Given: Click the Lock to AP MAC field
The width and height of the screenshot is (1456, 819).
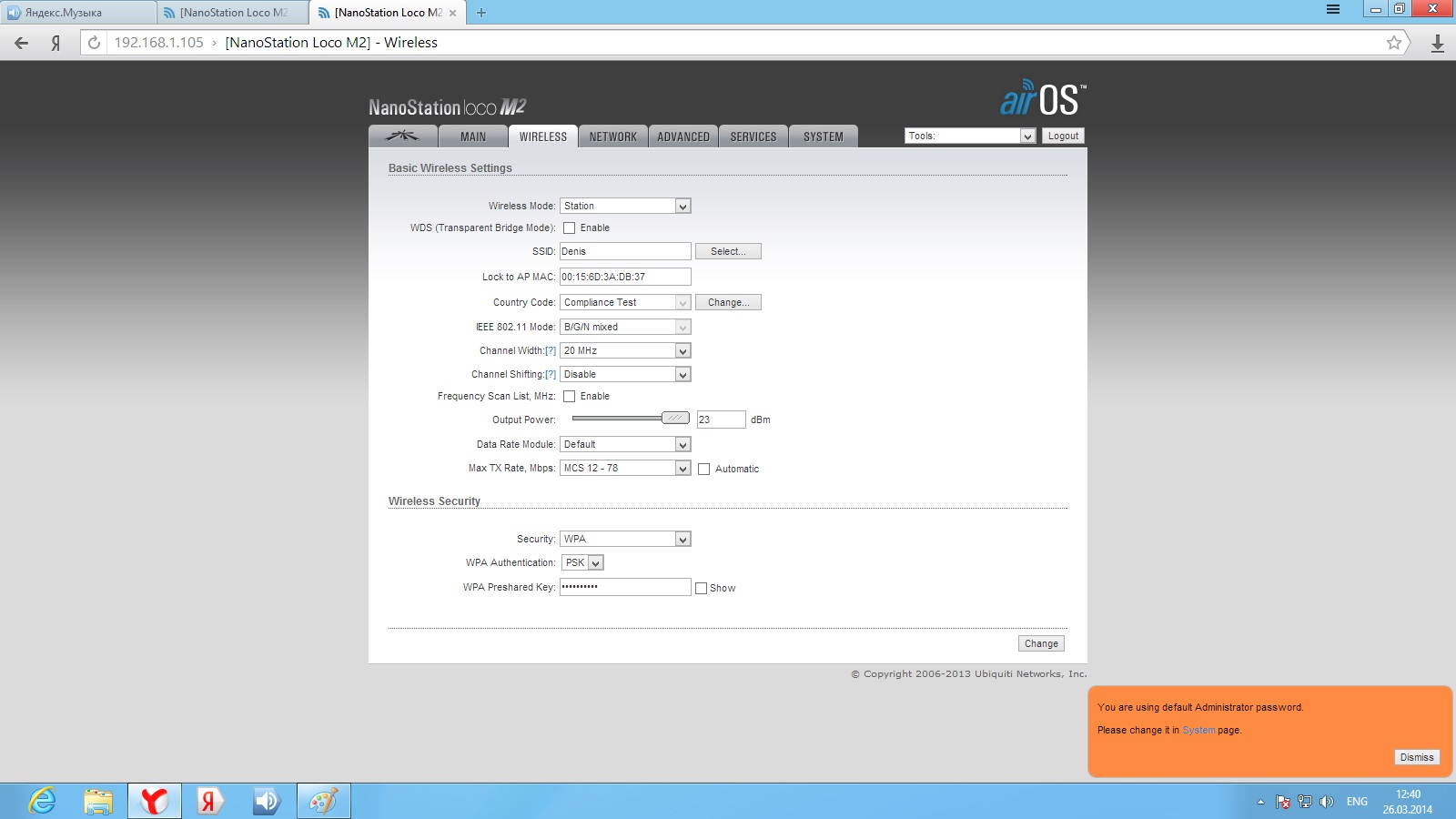Looking at the screenshot, I should click(625, 278).
